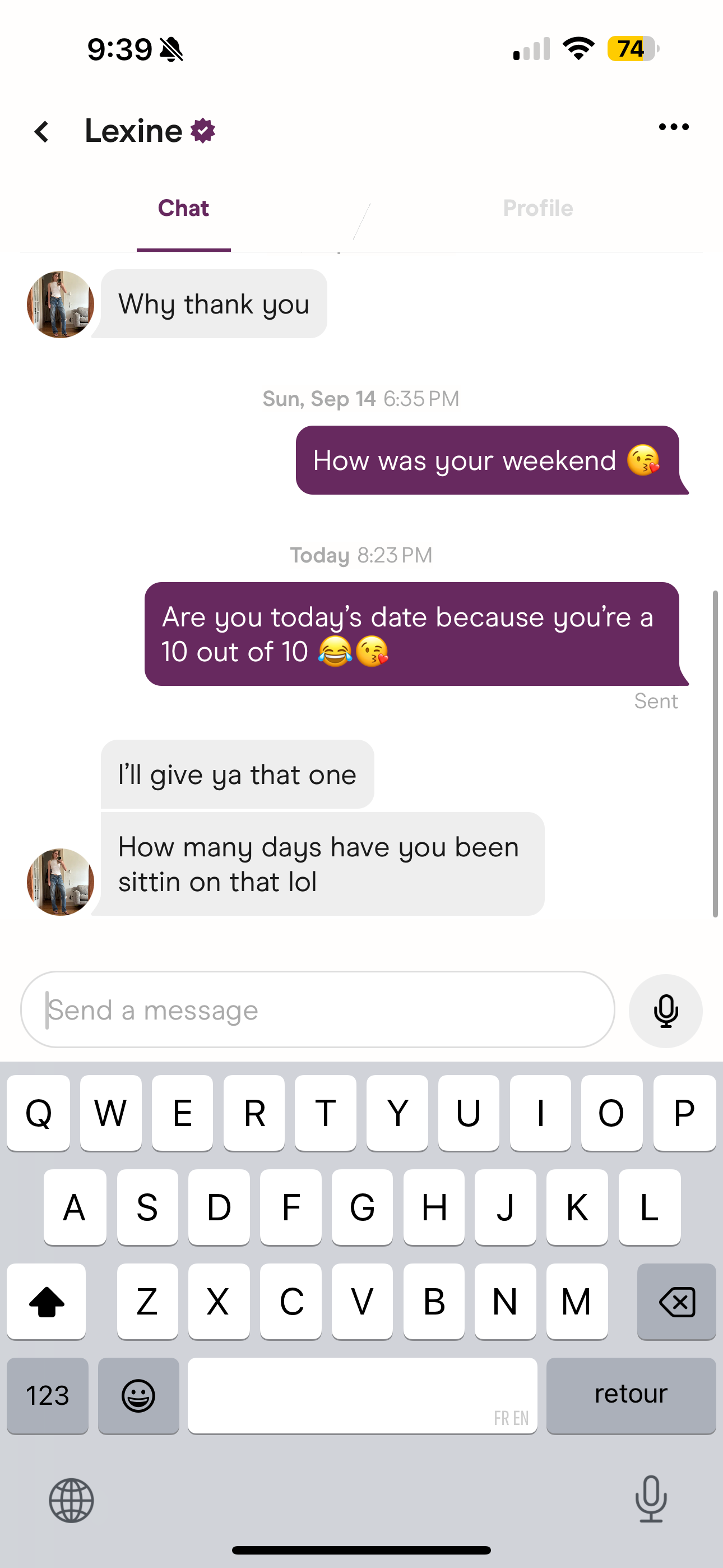Click the chat scrollbar on the right edge

pos(716,754)
